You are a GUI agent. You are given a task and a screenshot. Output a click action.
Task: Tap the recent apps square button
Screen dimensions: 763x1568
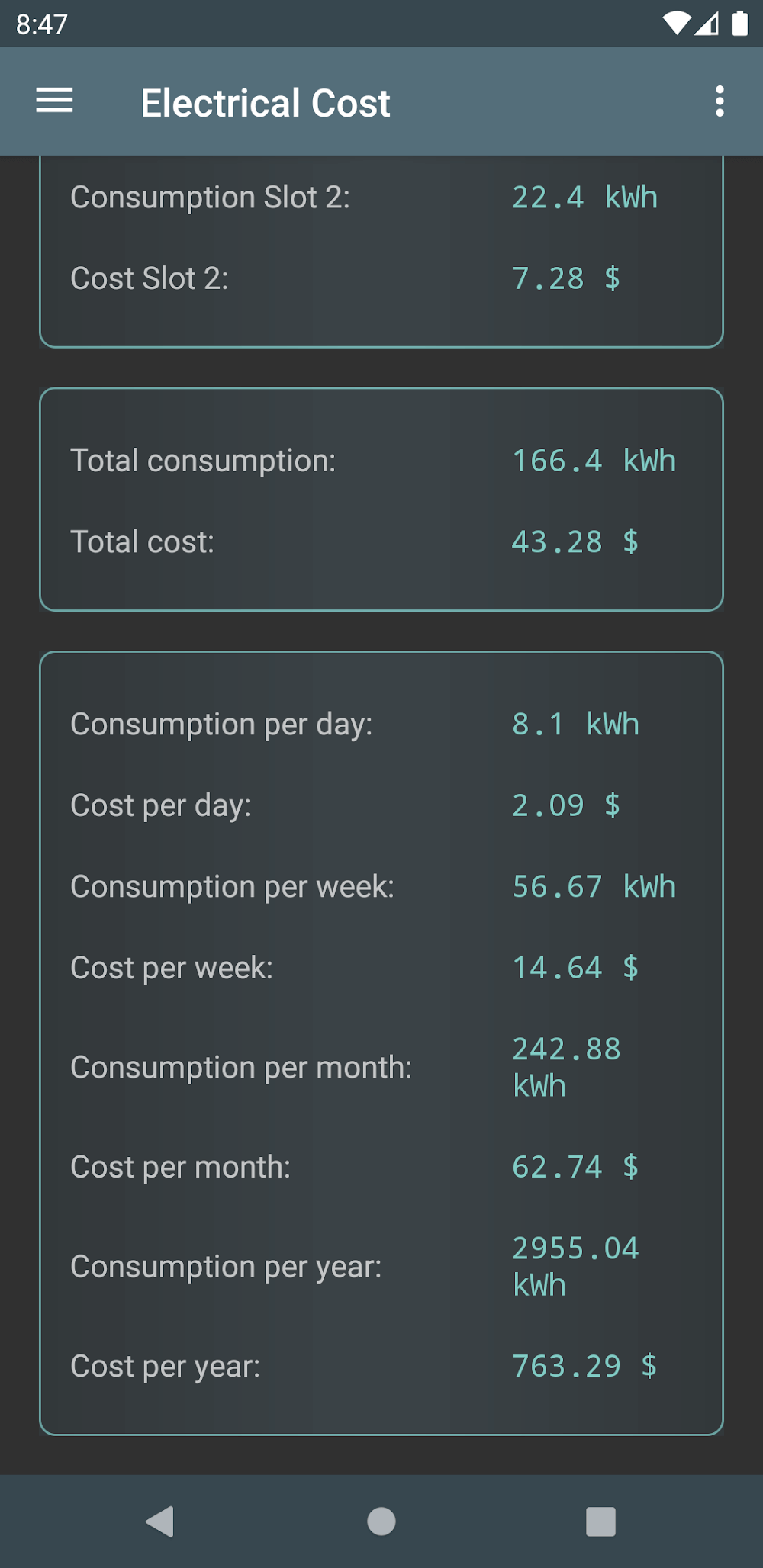(600, 1521)
